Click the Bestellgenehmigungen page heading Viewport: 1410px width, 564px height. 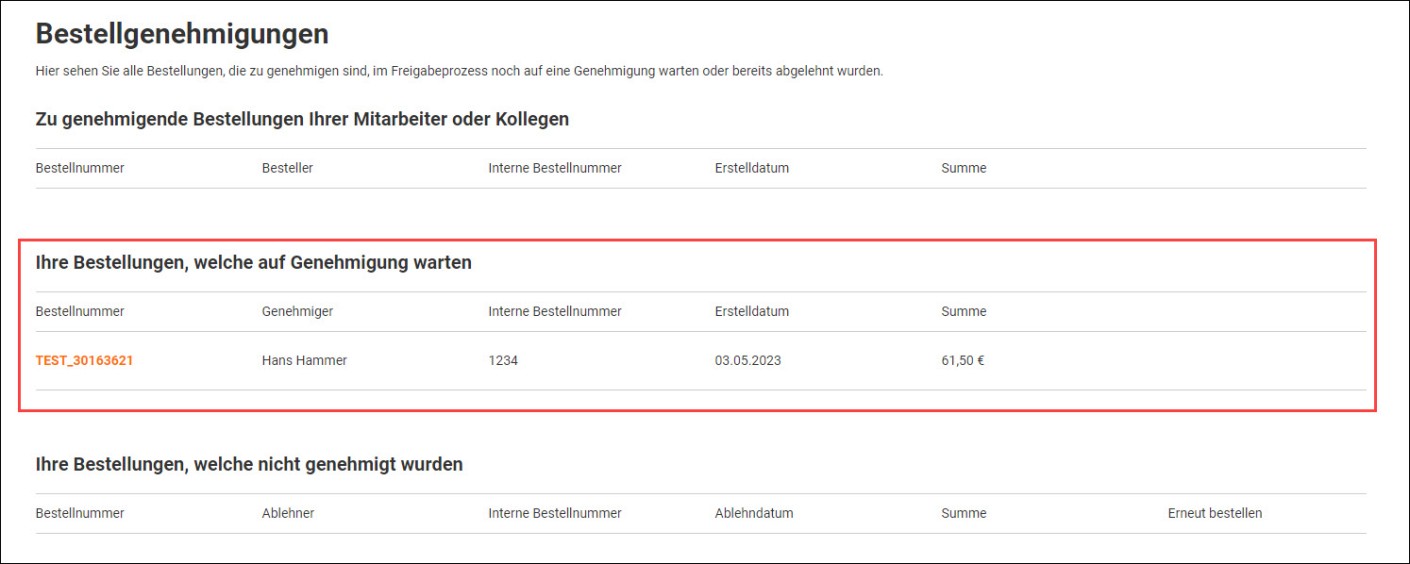[x=182, y=34]
